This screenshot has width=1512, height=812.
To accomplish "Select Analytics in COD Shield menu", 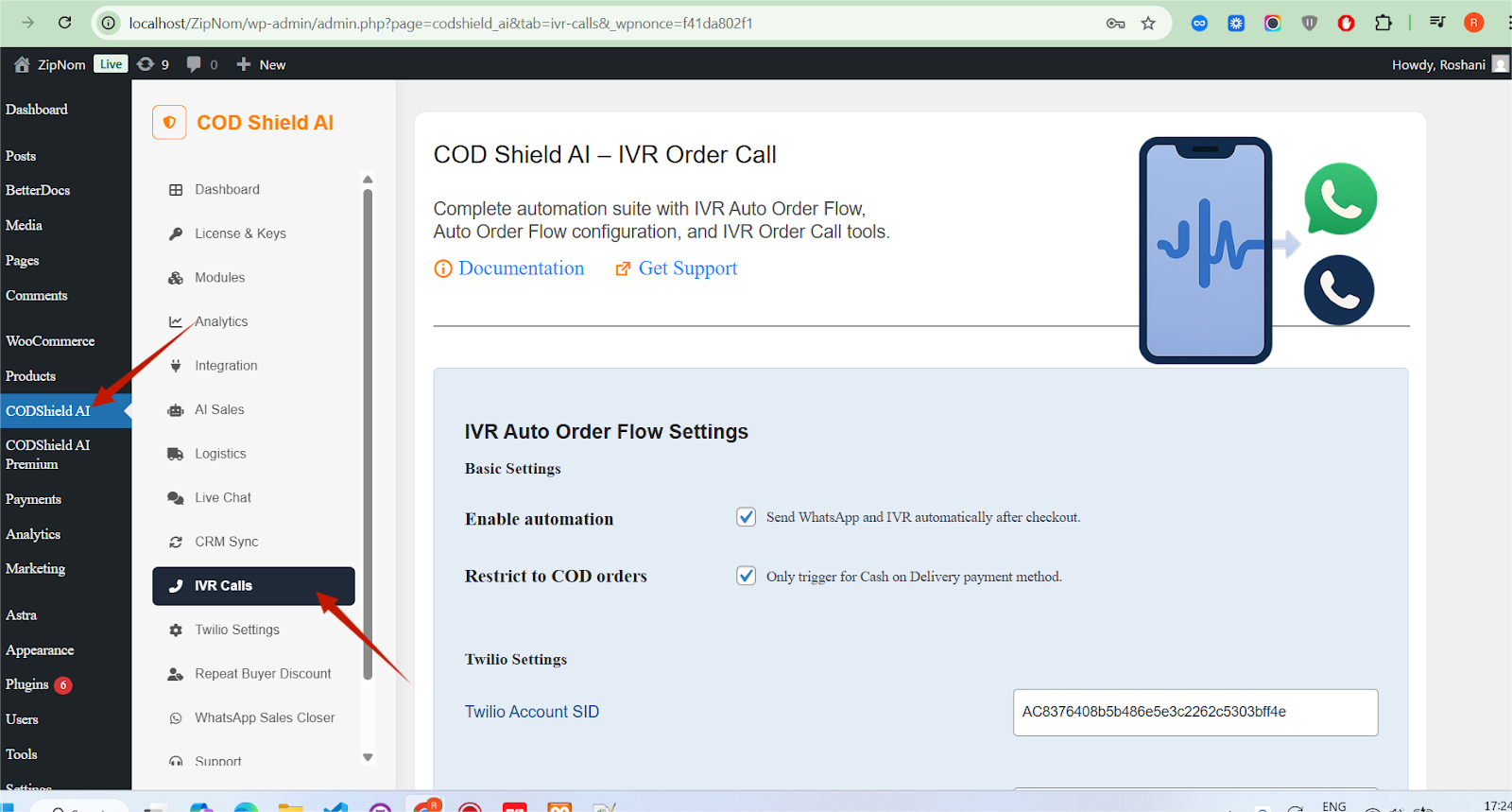I will [221, 321].
